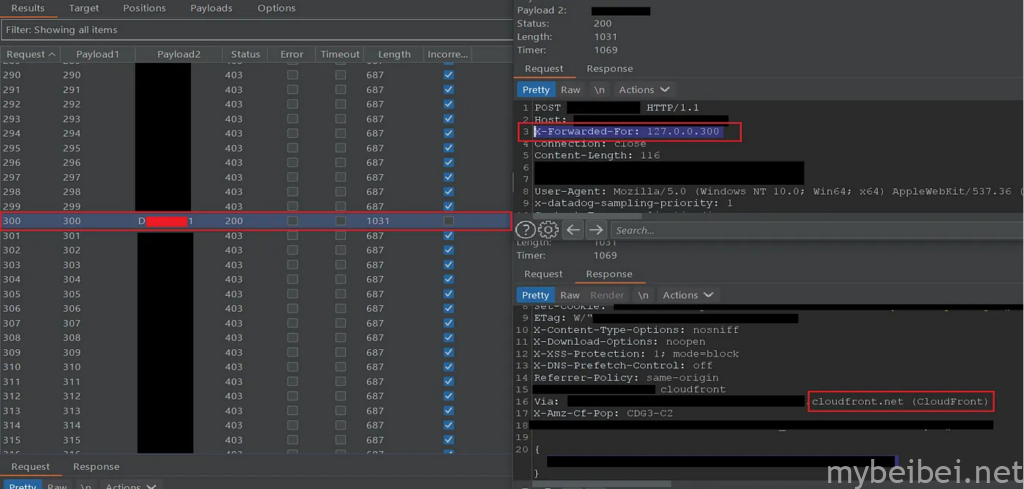Select Raw view in response viewer
The image size is (1024, 489).
click(x=570, y=295)
